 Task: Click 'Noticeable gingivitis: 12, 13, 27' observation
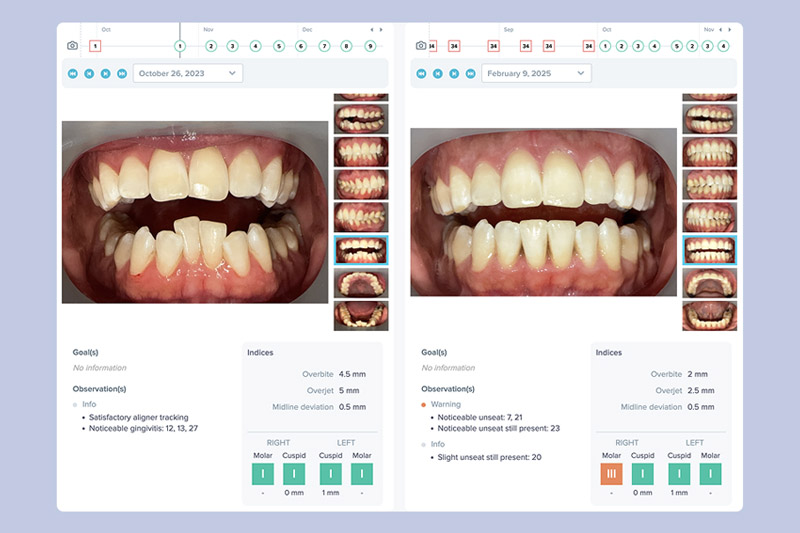[x=143, y=428]
